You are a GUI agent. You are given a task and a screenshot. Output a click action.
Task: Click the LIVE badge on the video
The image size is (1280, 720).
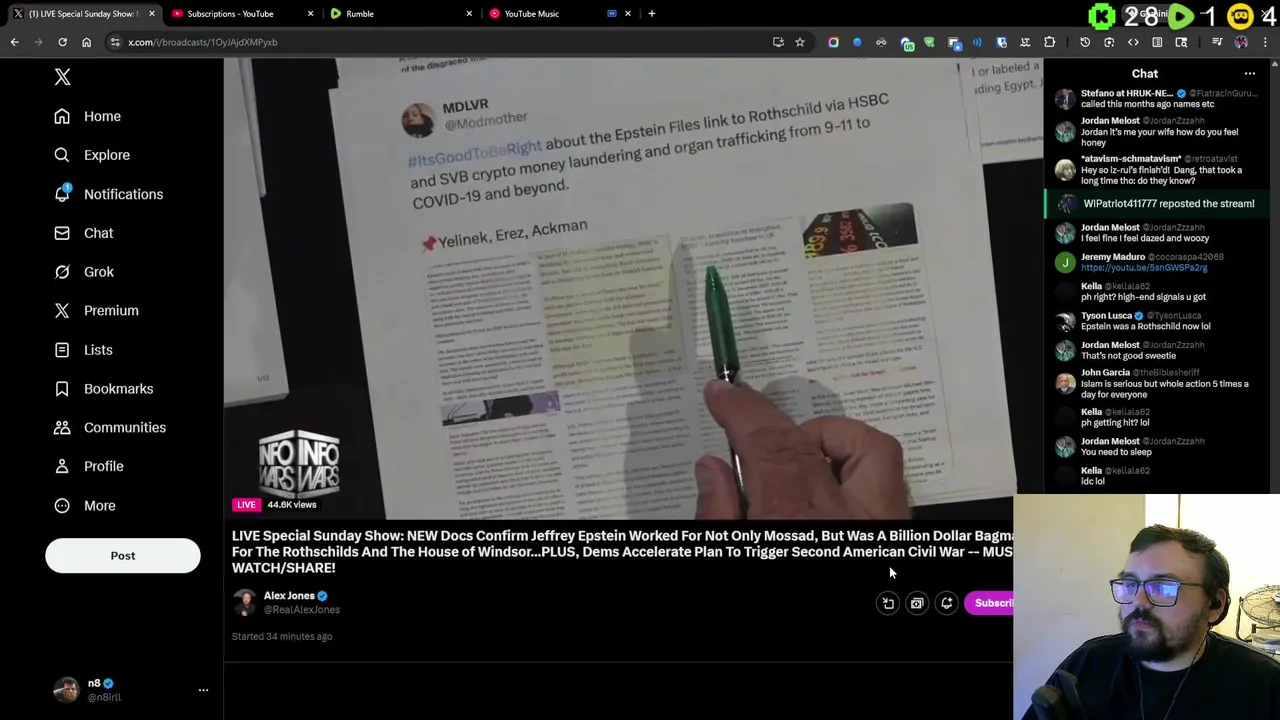pos(246,505)
